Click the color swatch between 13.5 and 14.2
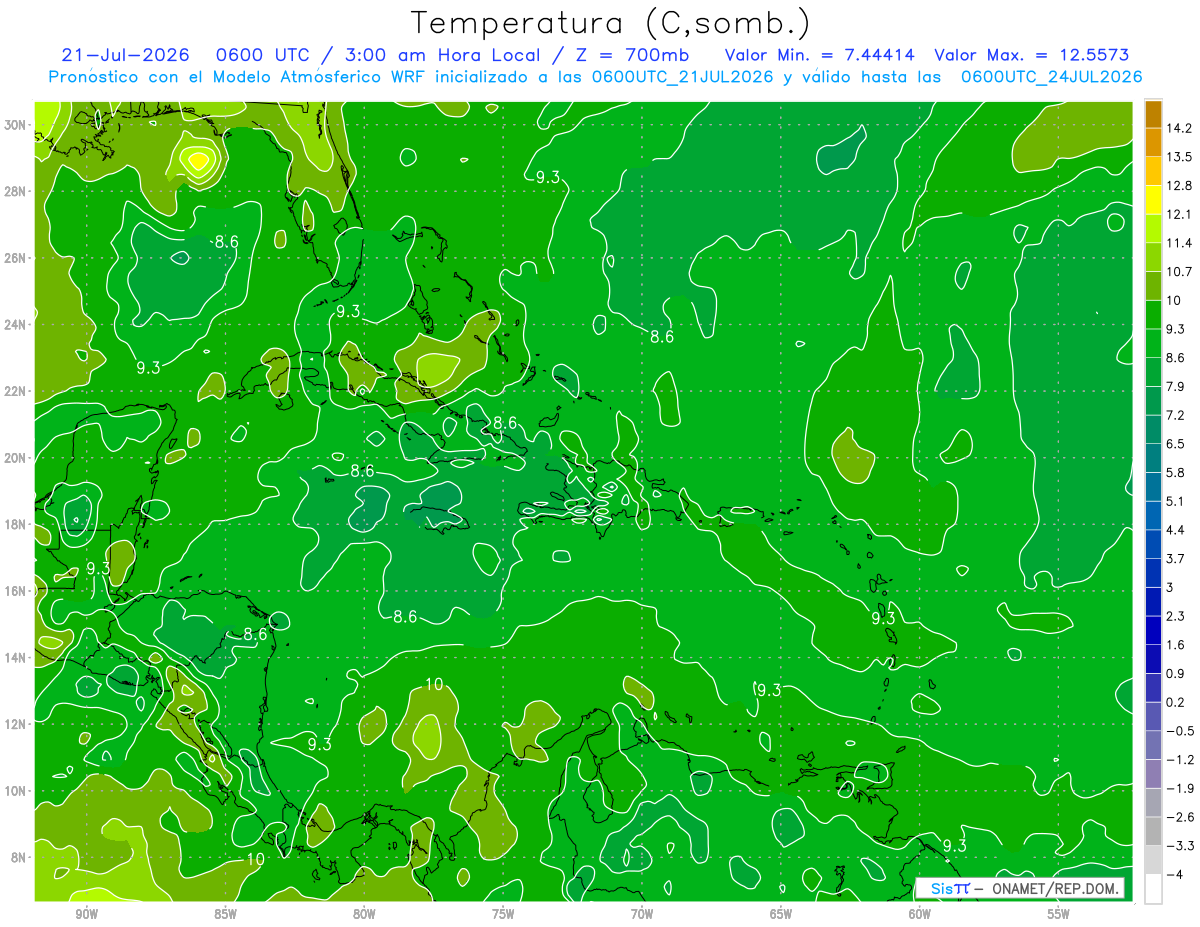 tap(1153, 143)
